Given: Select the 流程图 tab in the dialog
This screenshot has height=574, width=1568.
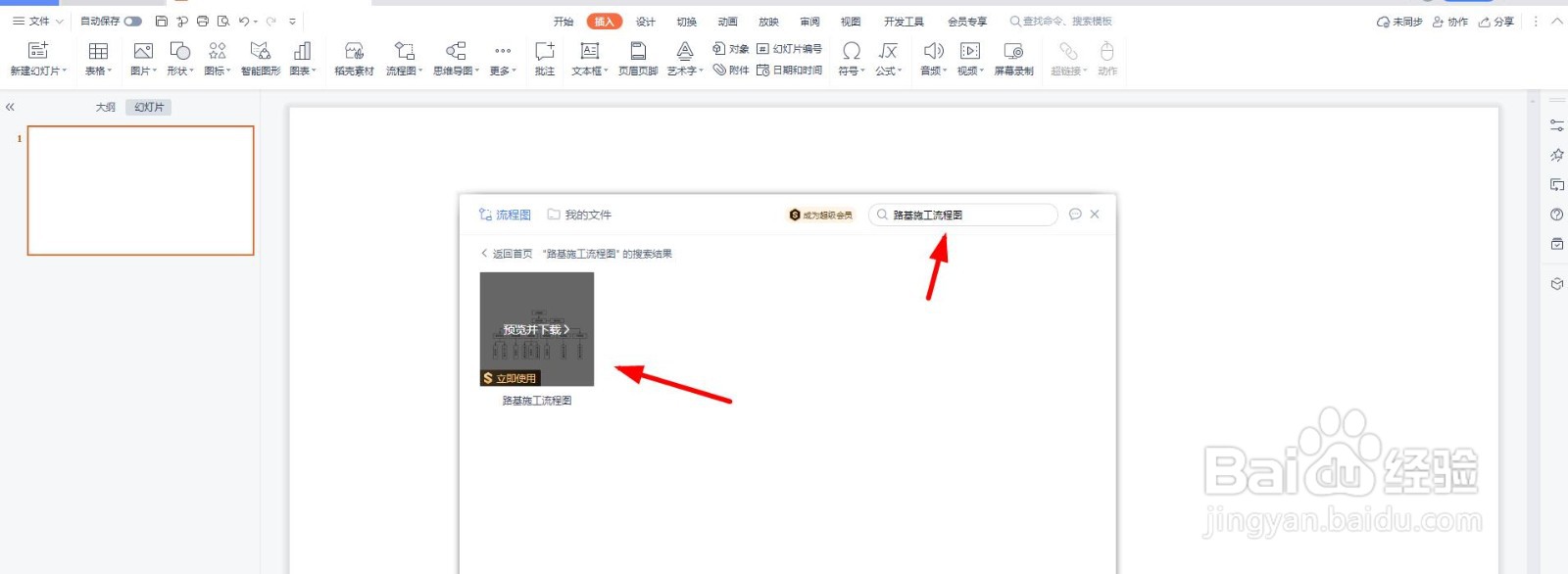Looking at the screenshot, I should [x=504, y=215].
